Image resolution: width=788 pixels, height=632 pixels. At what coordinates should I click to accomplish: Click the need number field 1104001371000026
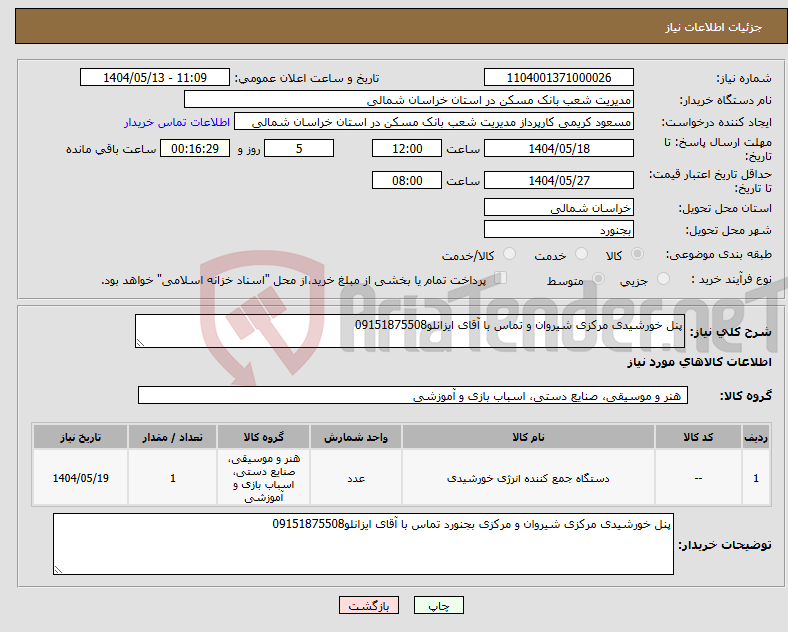(x=559, y=77)
